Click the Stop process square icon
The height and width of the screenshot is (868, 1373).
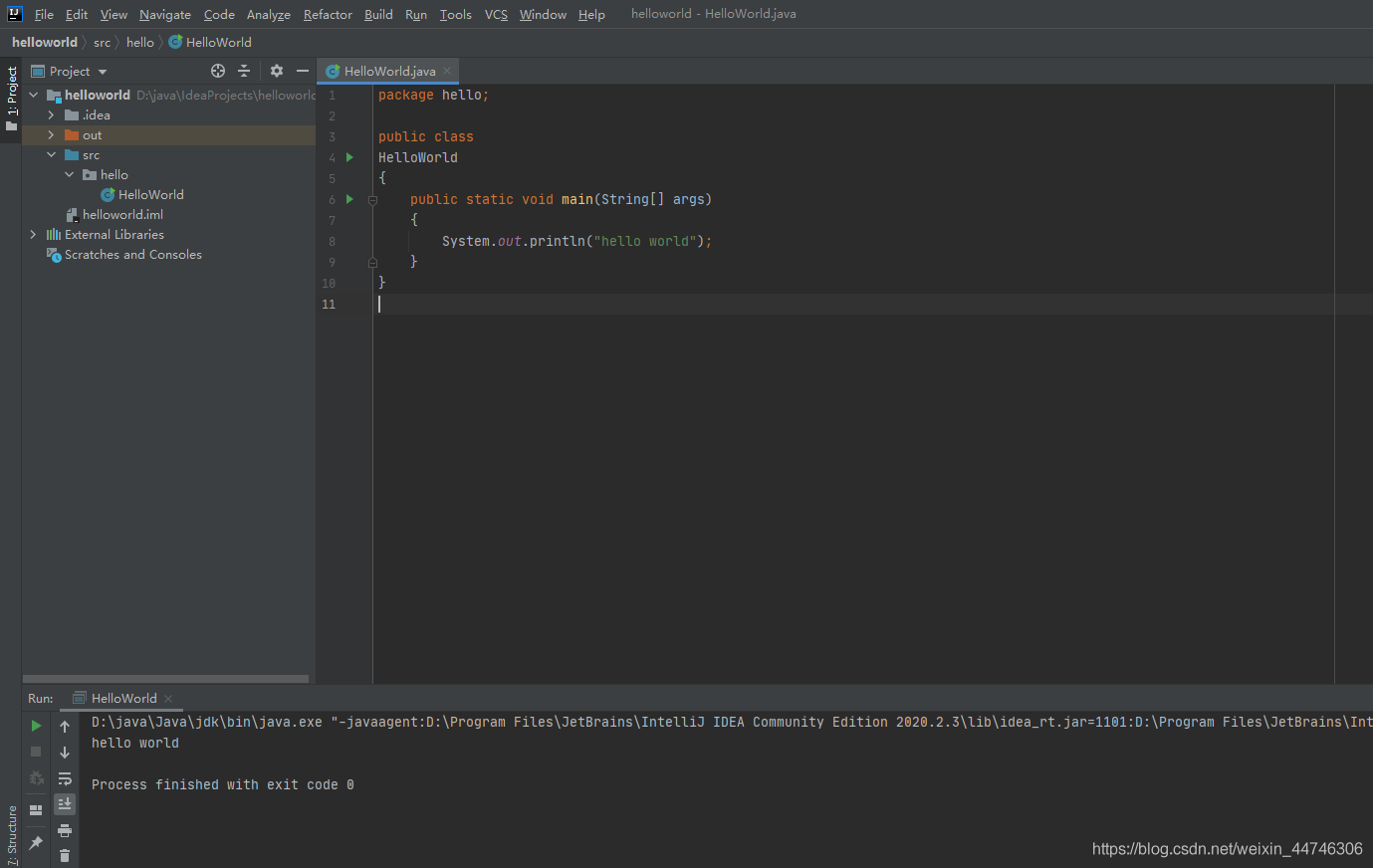(36, 752)
